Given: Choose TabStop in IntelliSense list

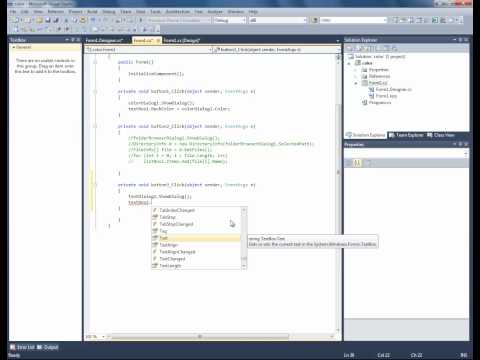Looking at the screenshot, I should click(x=196, y=217).
